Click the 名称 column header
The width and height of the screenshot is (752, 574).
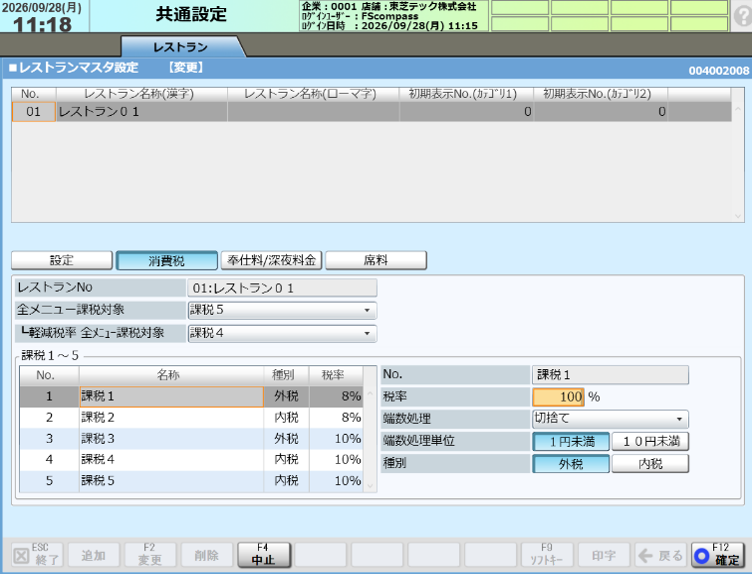(x=171, y=375)
